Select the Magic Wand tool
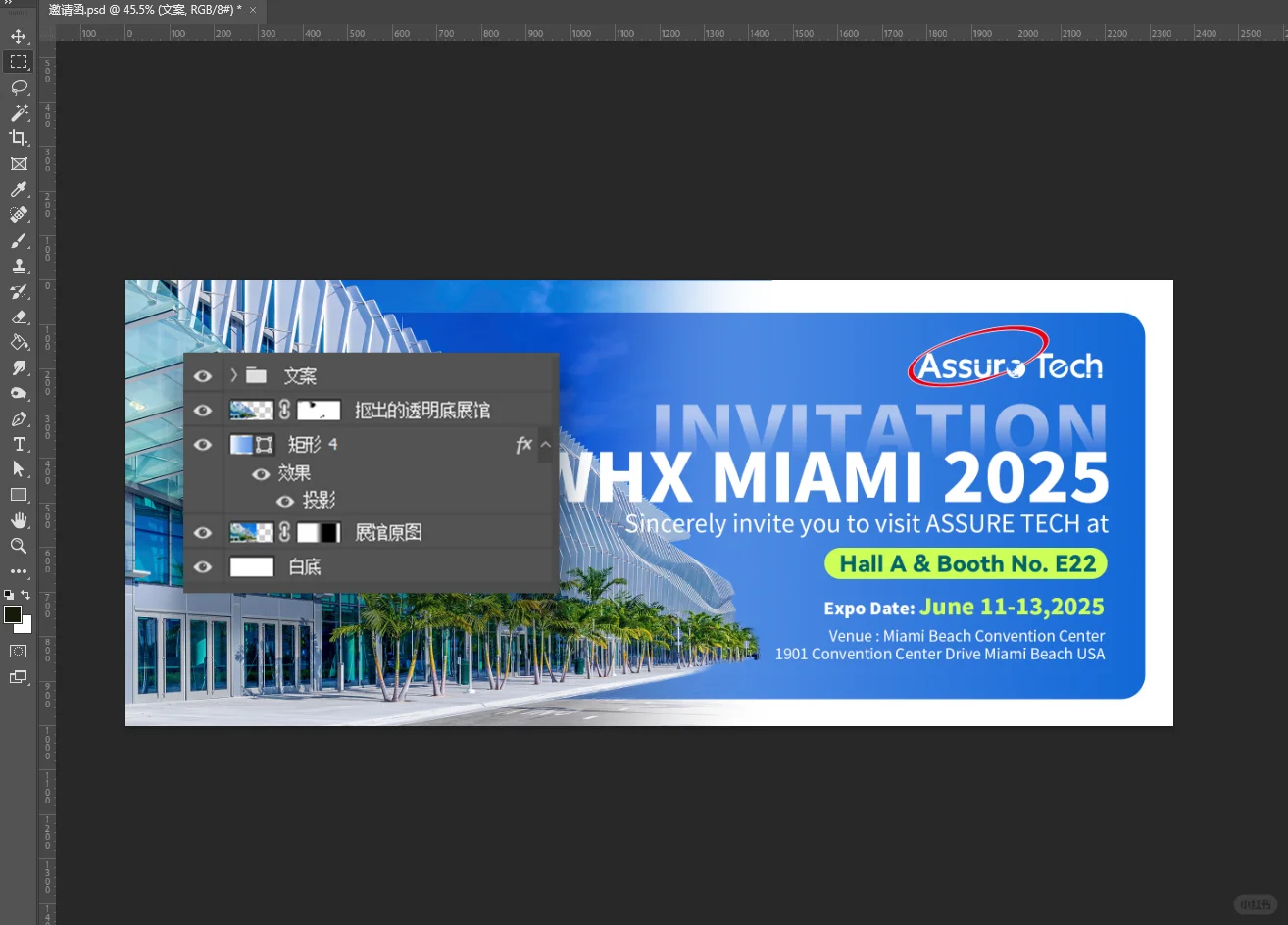 point(19,113)
